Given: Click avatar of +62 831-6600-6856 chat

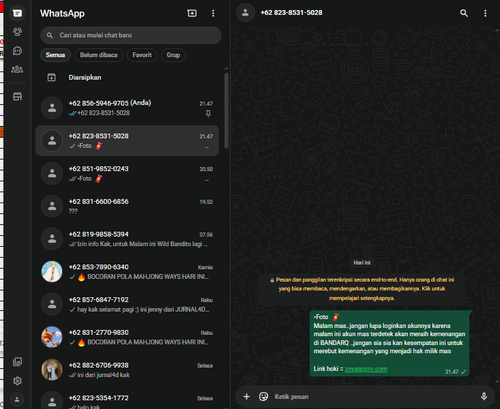Looking at the screenshot, I should (x=52, y=206).
